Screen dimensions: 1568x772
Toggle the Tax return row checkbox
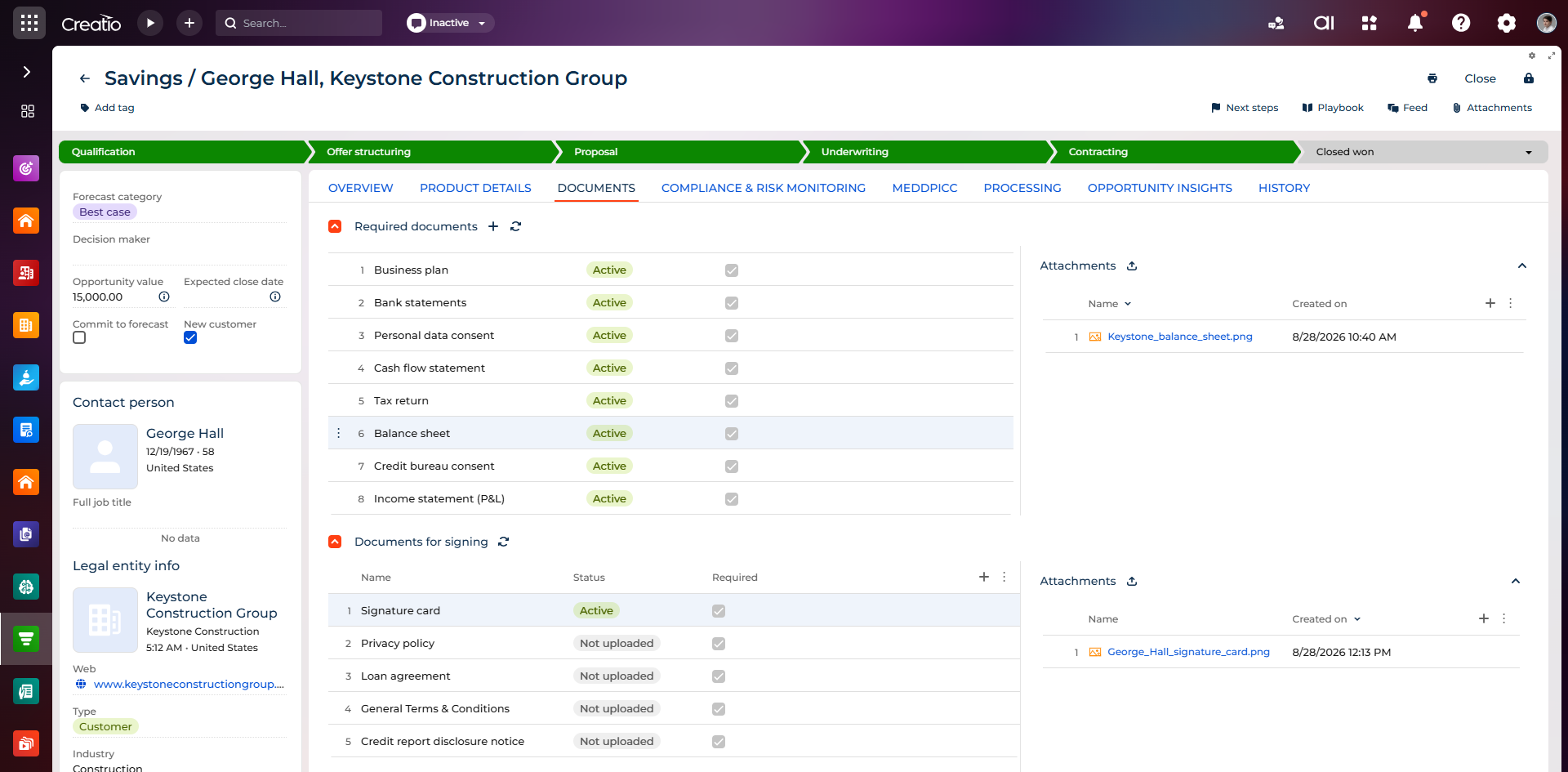732,401
